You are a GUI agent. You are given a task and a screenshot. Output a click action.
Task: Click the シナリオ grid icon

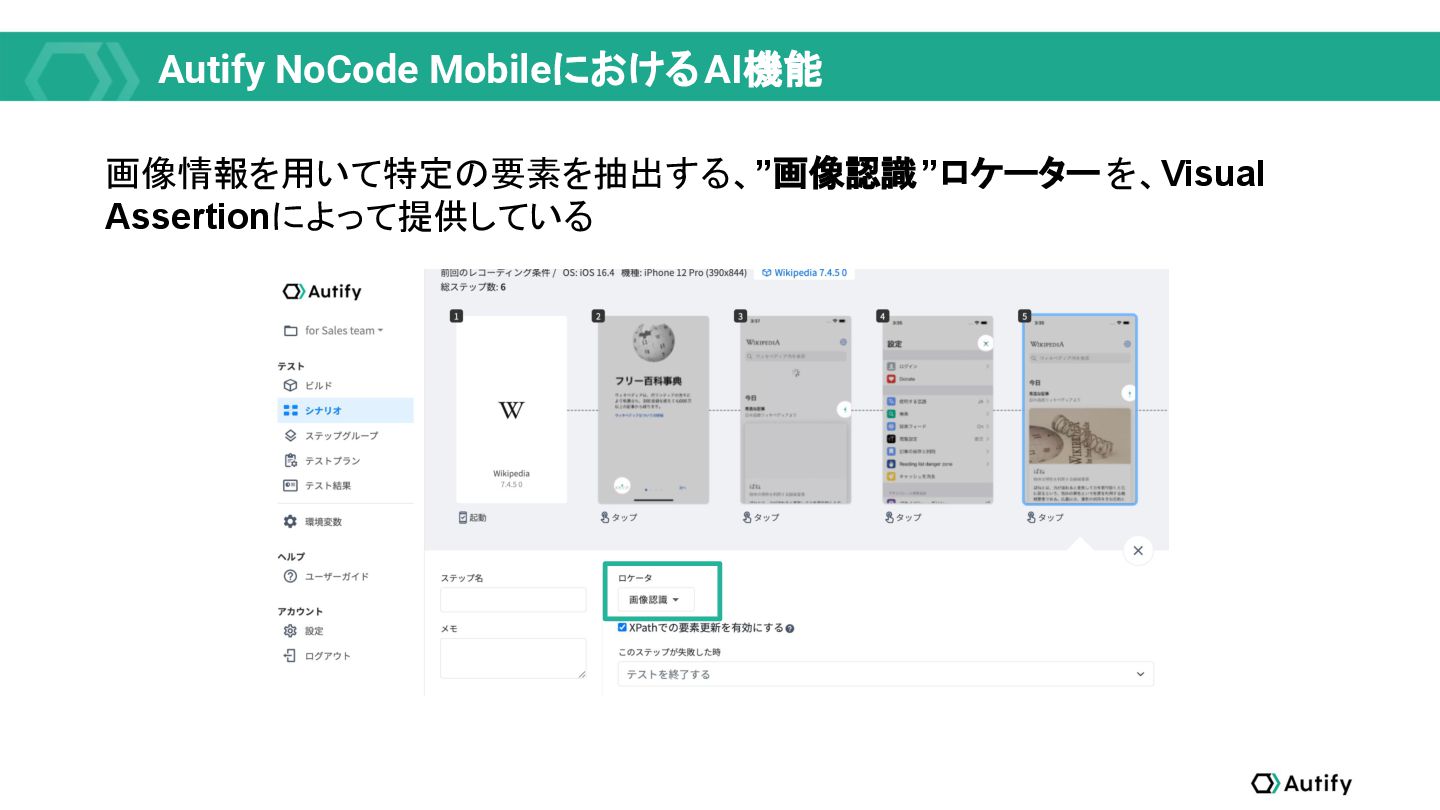point(290,410)
